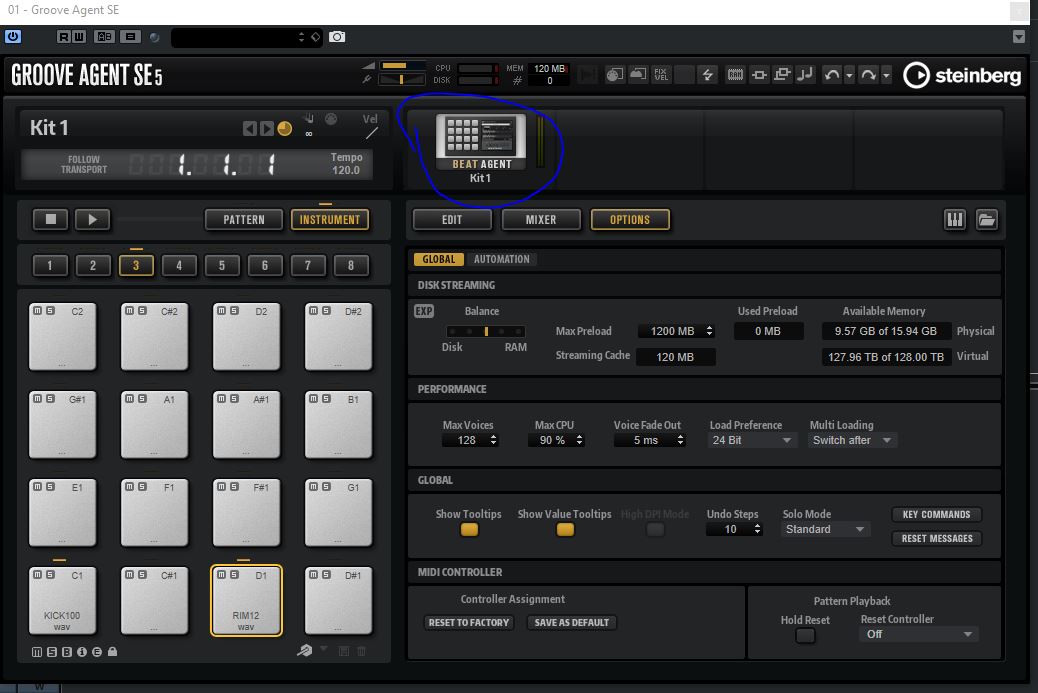Click SAVE AS DEFAULT button
The height and width of the screenshot is (693, 1038).
[571, 623]
